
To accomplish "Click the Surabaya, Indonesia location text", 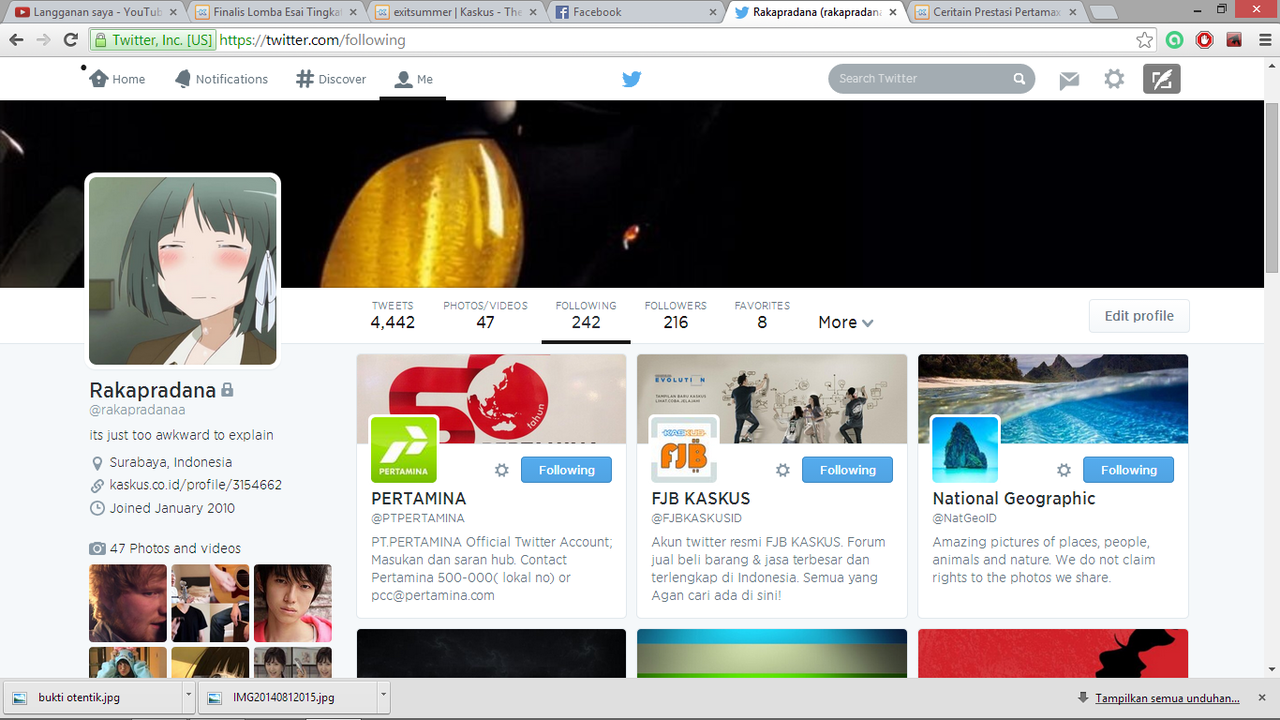I will point(170,462).
